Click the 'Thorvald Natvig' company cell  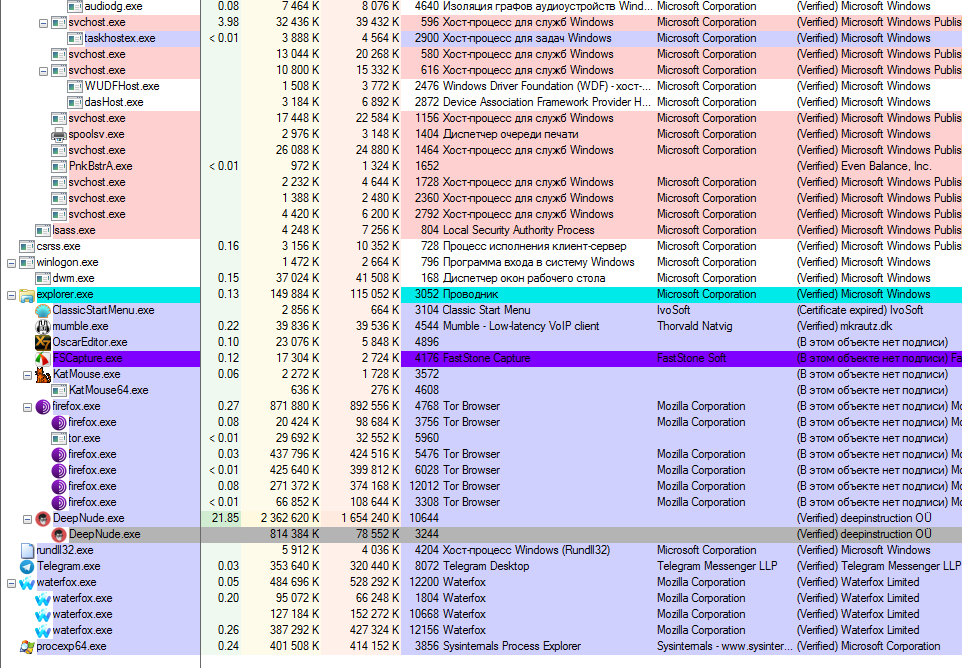point(695,326)
